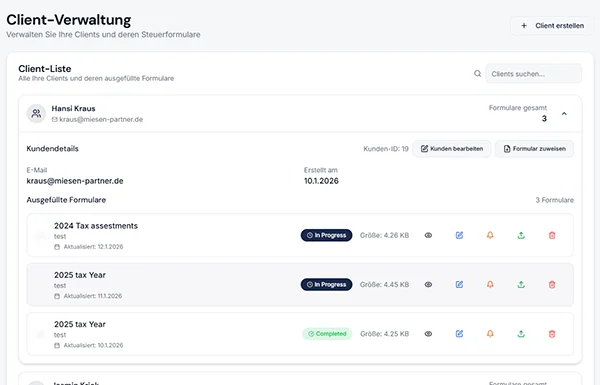Click In Progress badge of 4.45 KB form
Viewport: 600px width, 385px height.
[326, 284]
